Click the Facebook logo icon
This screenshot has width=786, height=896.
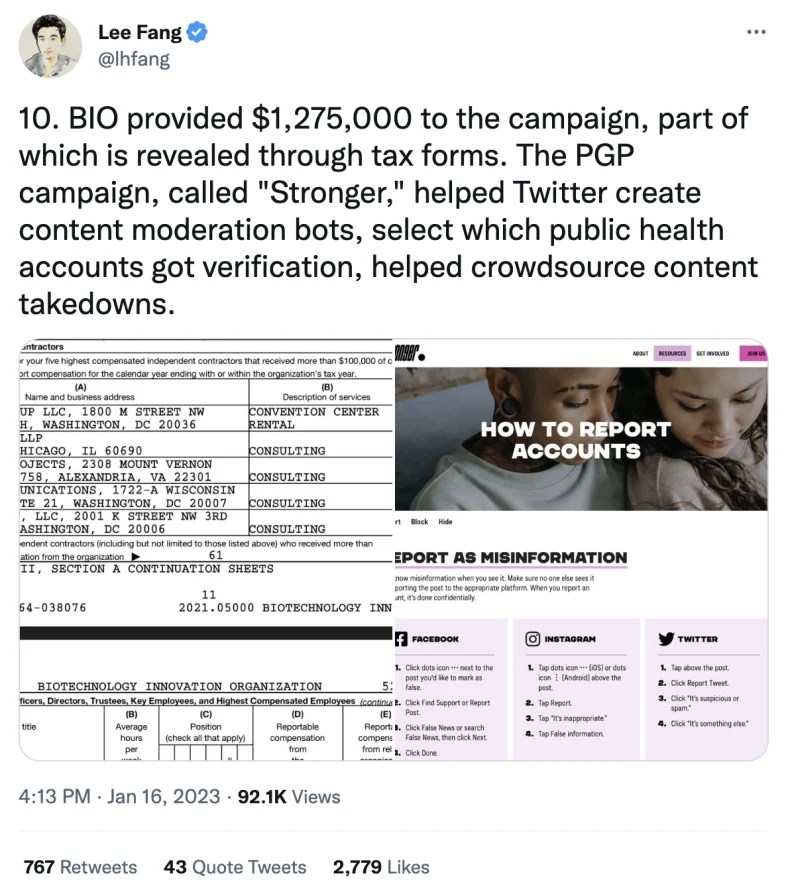[x=401, y=638]
